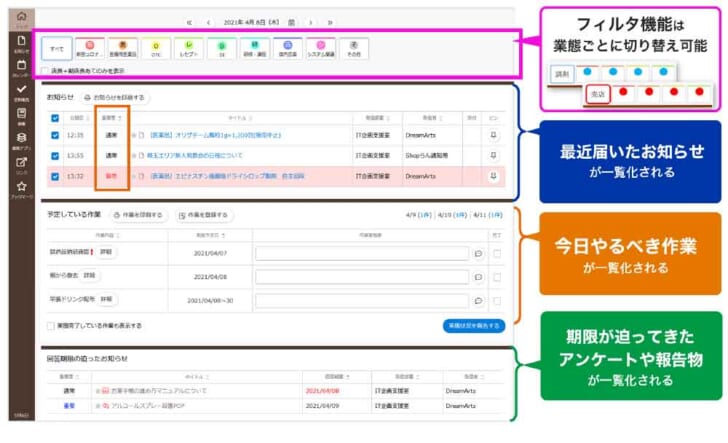Select the すべて filter tab
Image resolution: width=728 pixels, height=443 pixels.
pos(55,48)
